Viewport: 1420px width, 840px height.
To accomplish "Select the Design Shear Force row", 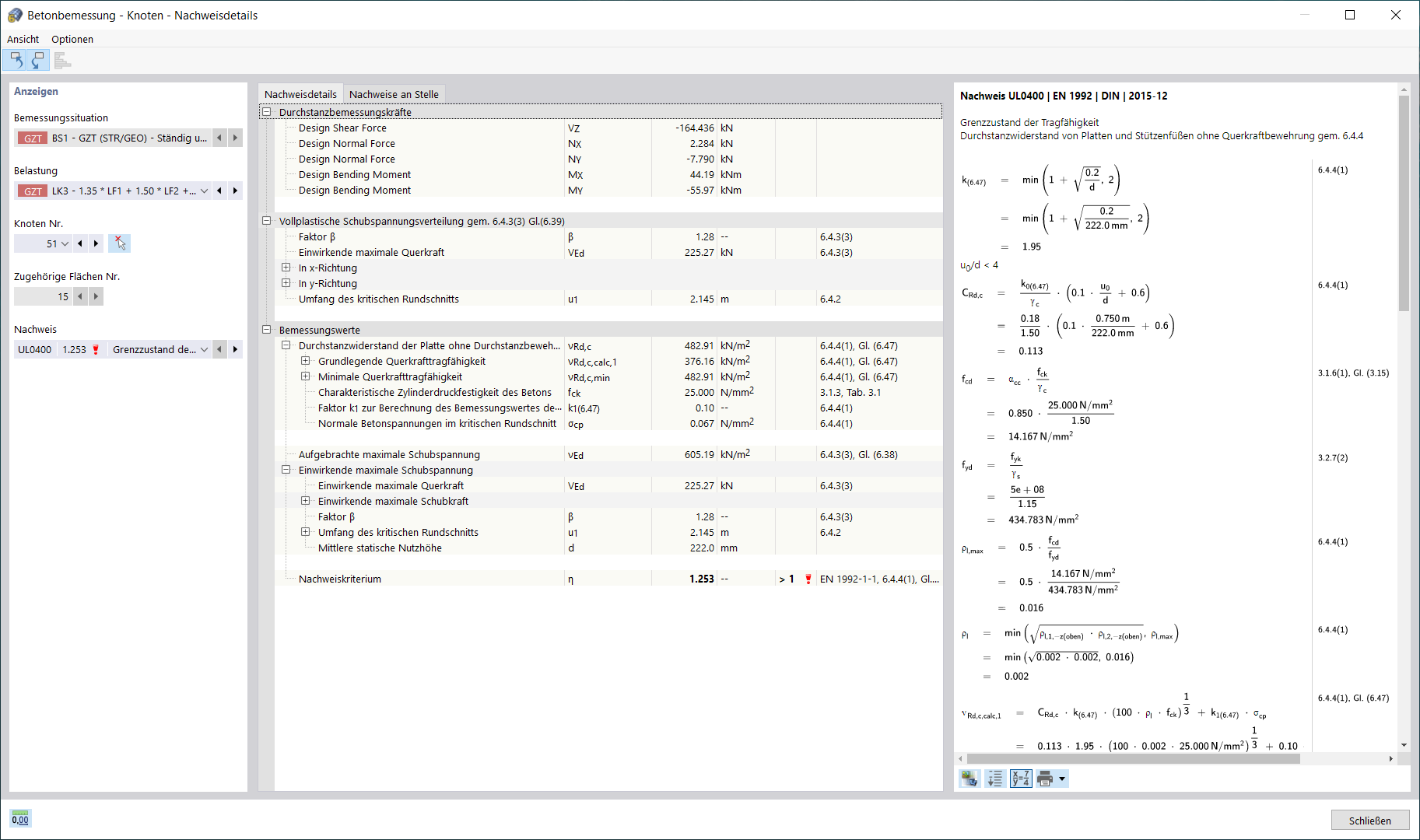I will [x=608, y=128].
